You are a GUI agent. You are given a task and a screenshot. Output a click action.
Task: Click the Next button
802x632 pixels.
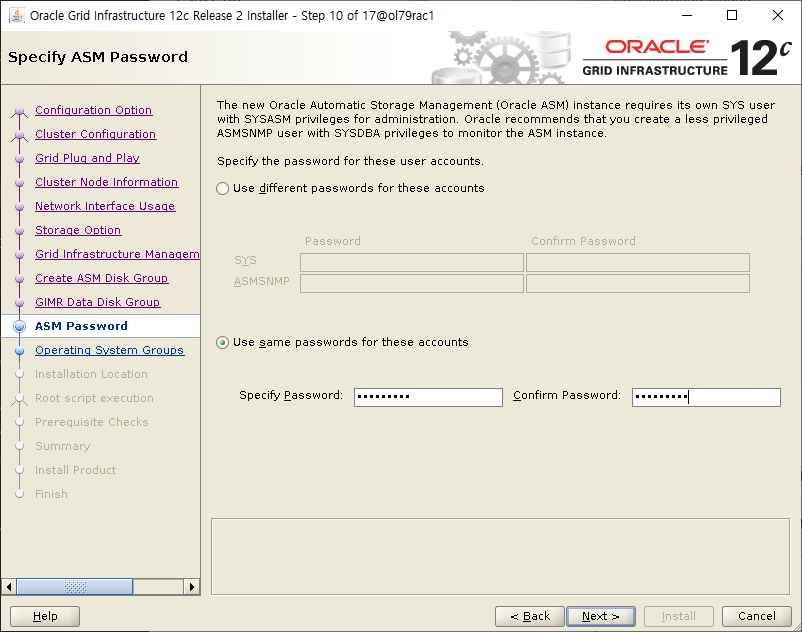pos(601,616)
